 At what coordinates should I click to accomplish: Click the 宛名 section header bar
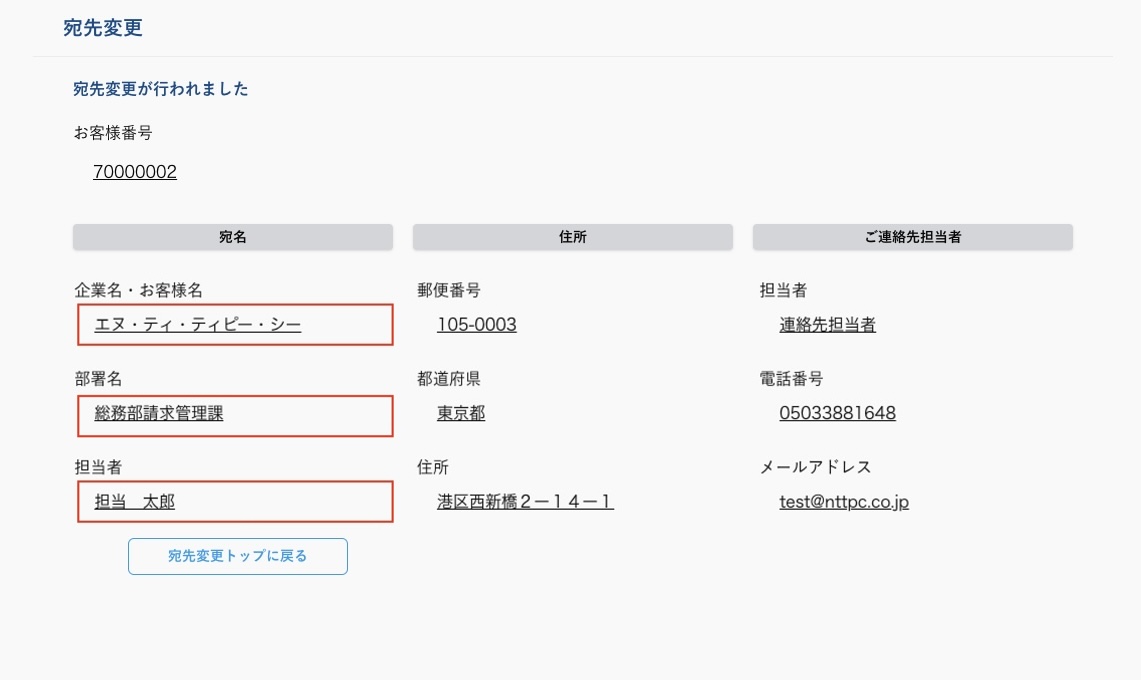(x=233, y=237)
